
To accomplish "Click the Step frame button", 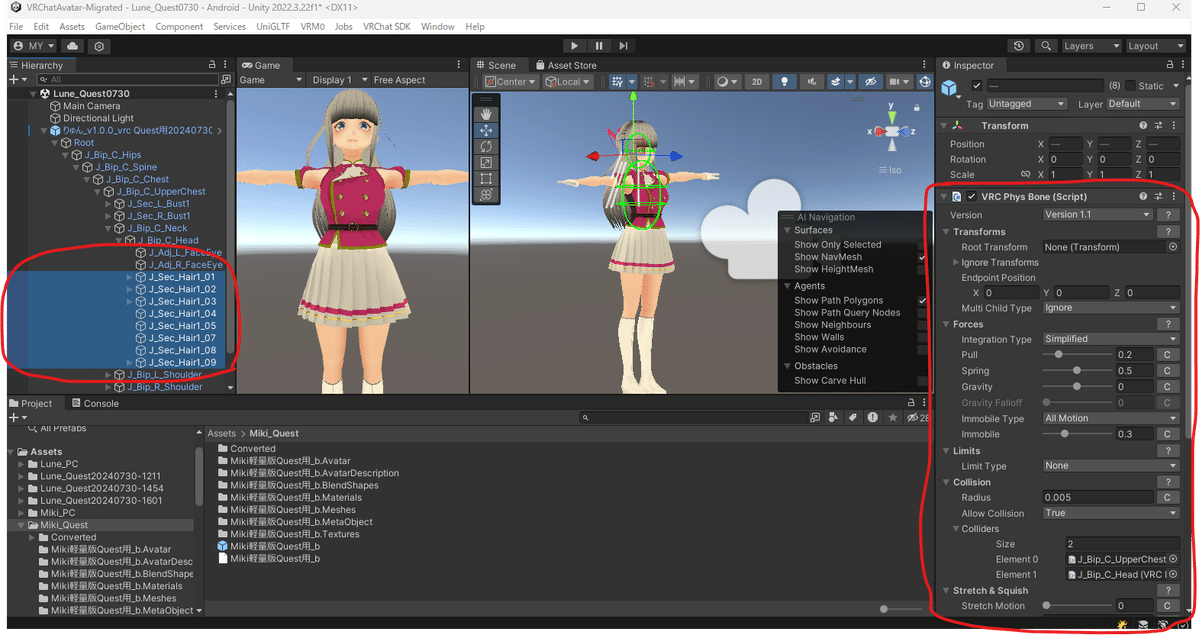I will coord(624,46).
